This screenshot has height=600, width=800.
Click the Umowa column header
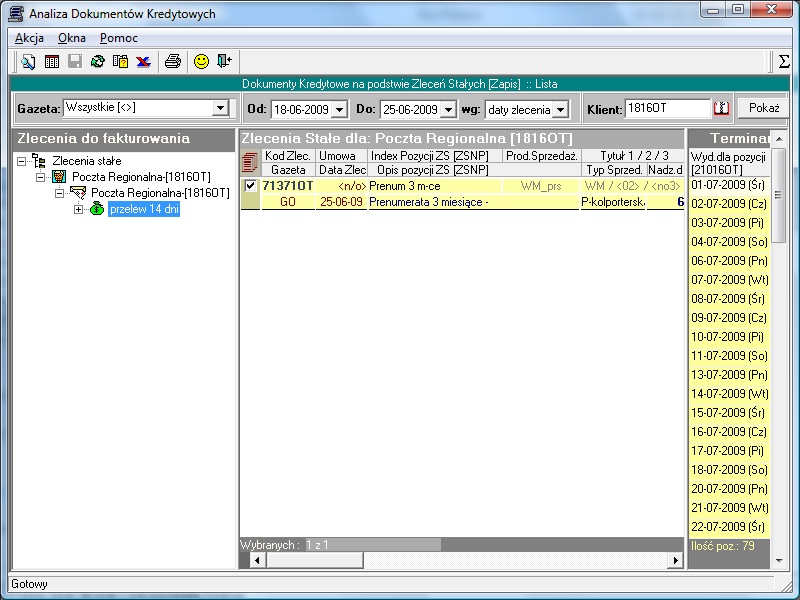(341, 156)
